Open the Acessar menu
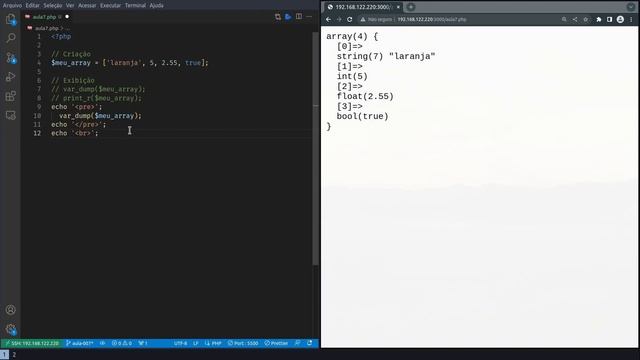 (x=87, y=5)
